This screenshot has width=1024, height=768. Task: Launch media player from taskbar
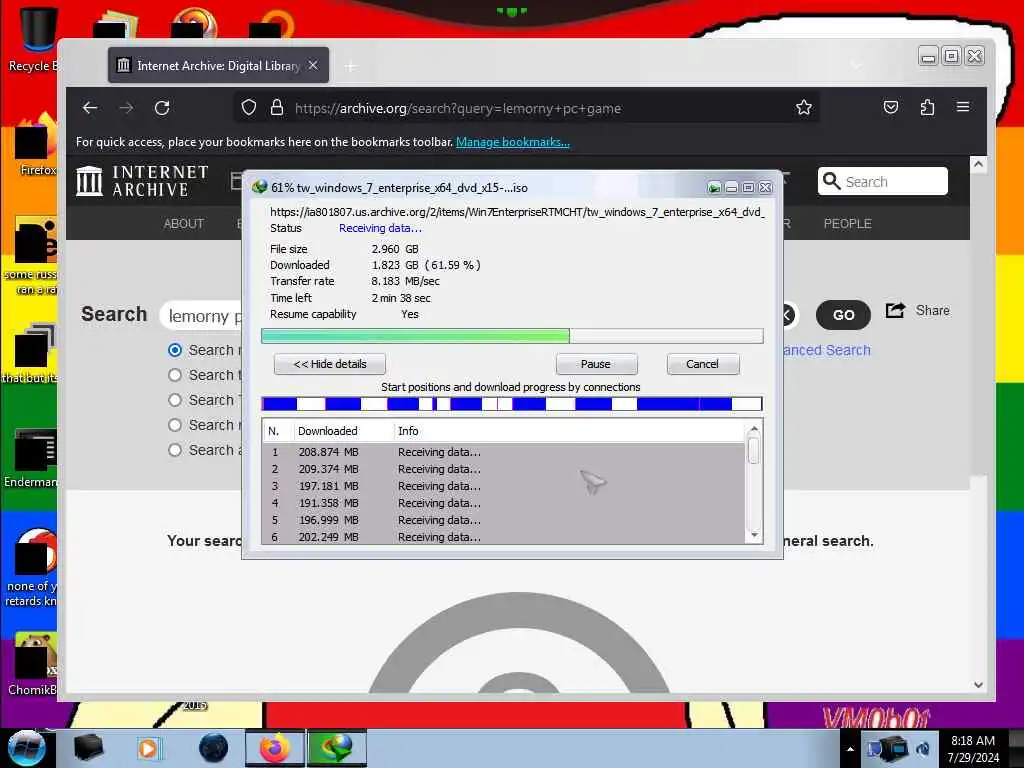click(149, 748)
